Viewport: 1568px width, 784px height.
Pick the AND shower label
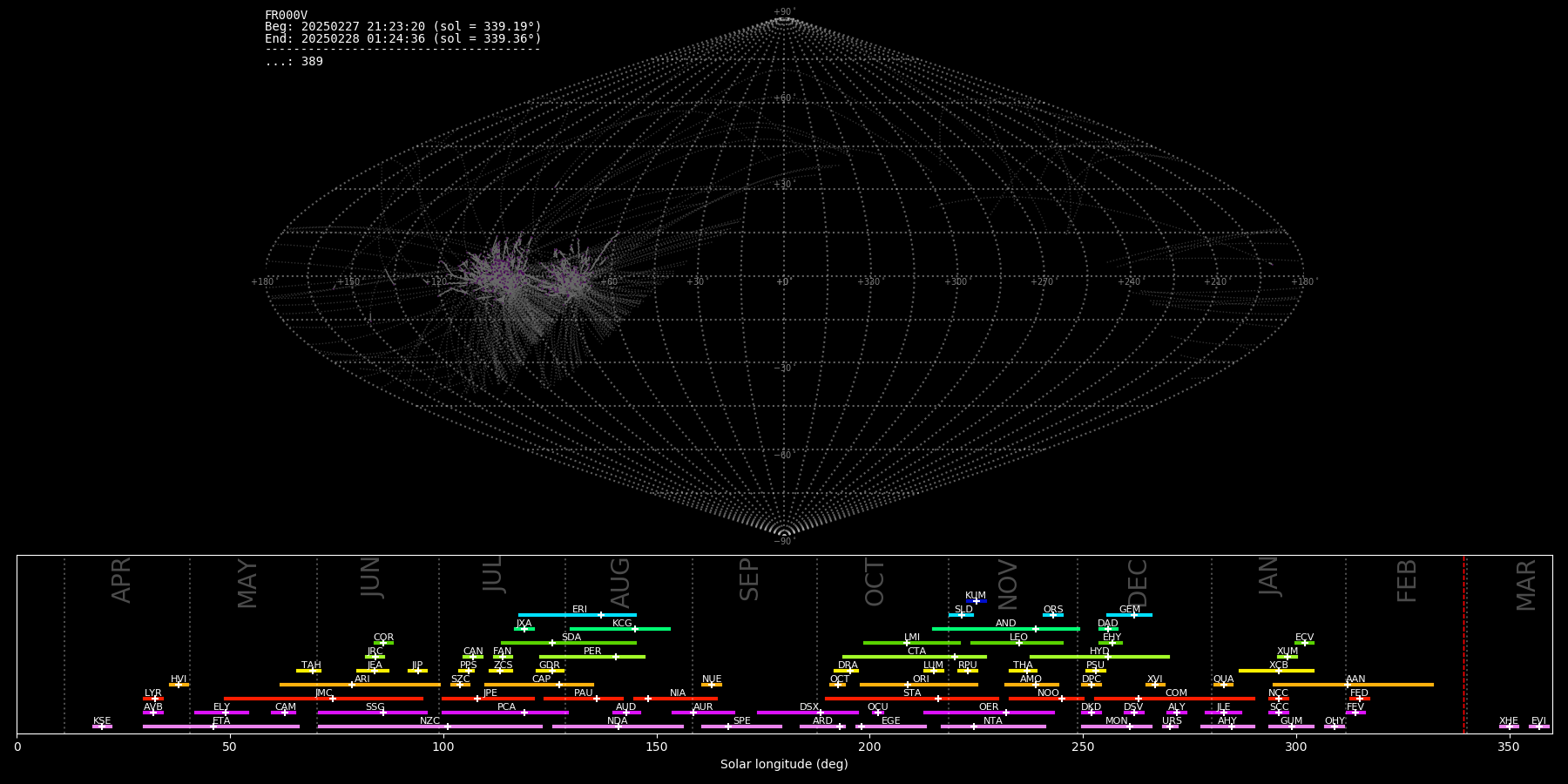tap(1005, 624)
